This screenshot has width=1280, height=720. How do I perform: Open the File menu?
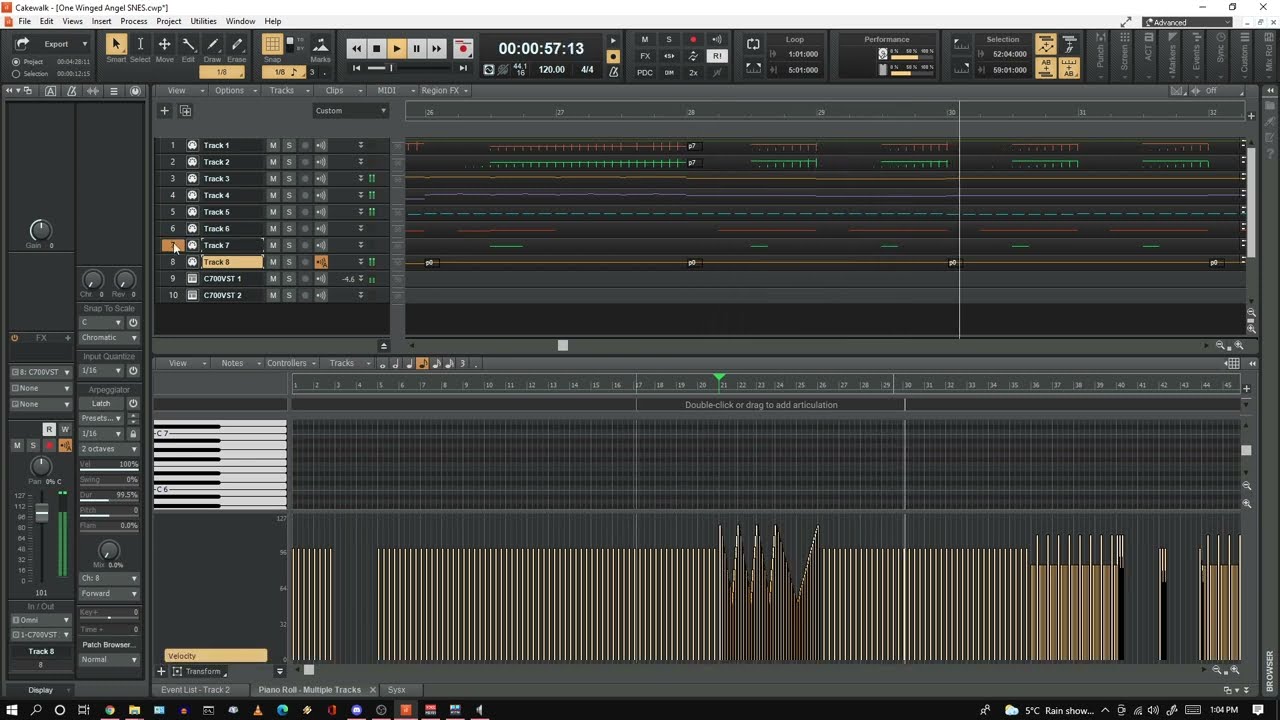24,21
